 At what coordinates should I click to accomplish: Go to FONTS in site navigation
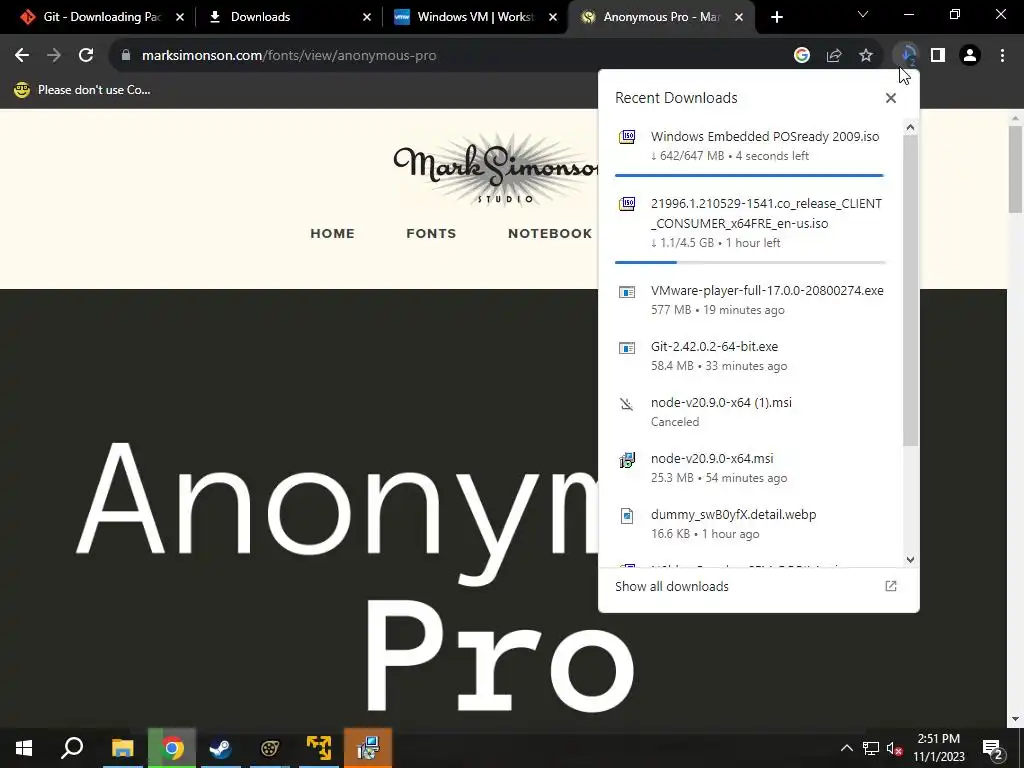431,234
